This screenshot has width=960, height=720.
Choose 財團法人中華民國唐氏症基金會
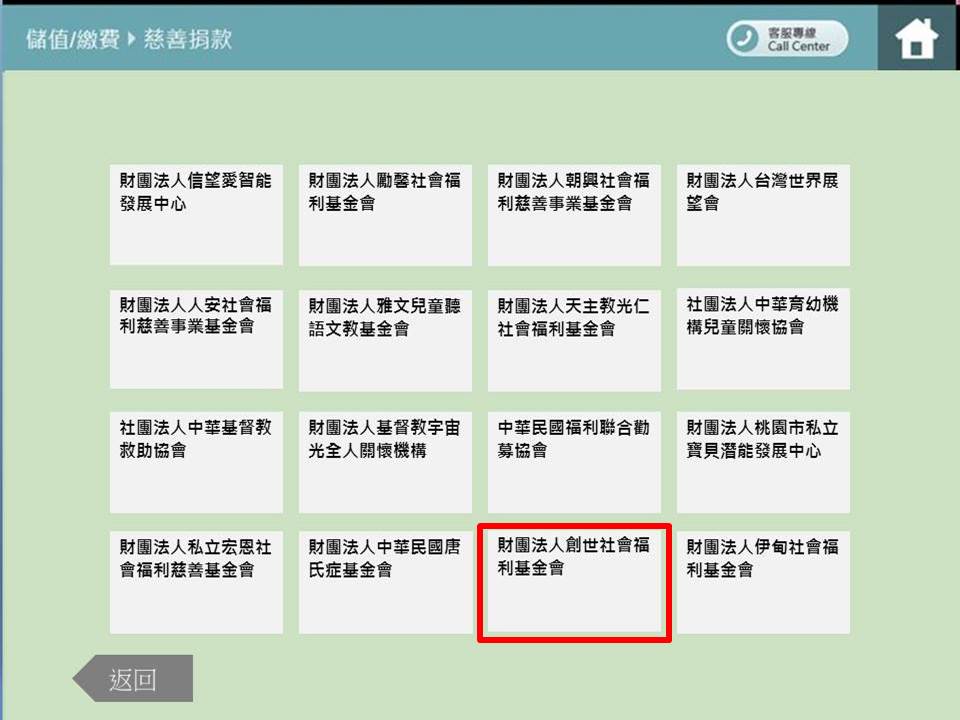coord(385,582)
